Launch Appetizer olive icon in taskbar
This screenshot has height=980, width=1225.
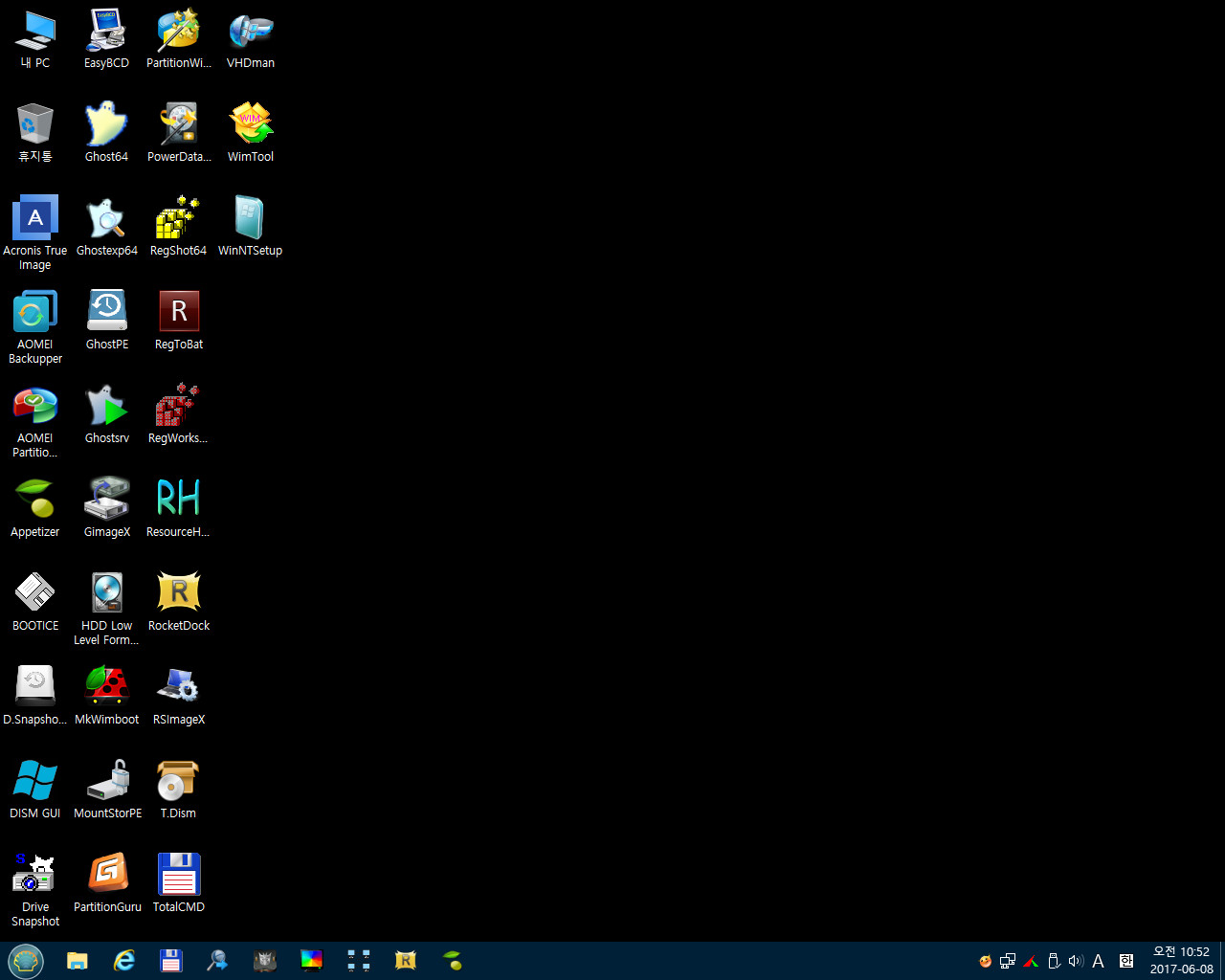[x=453, y=961]
